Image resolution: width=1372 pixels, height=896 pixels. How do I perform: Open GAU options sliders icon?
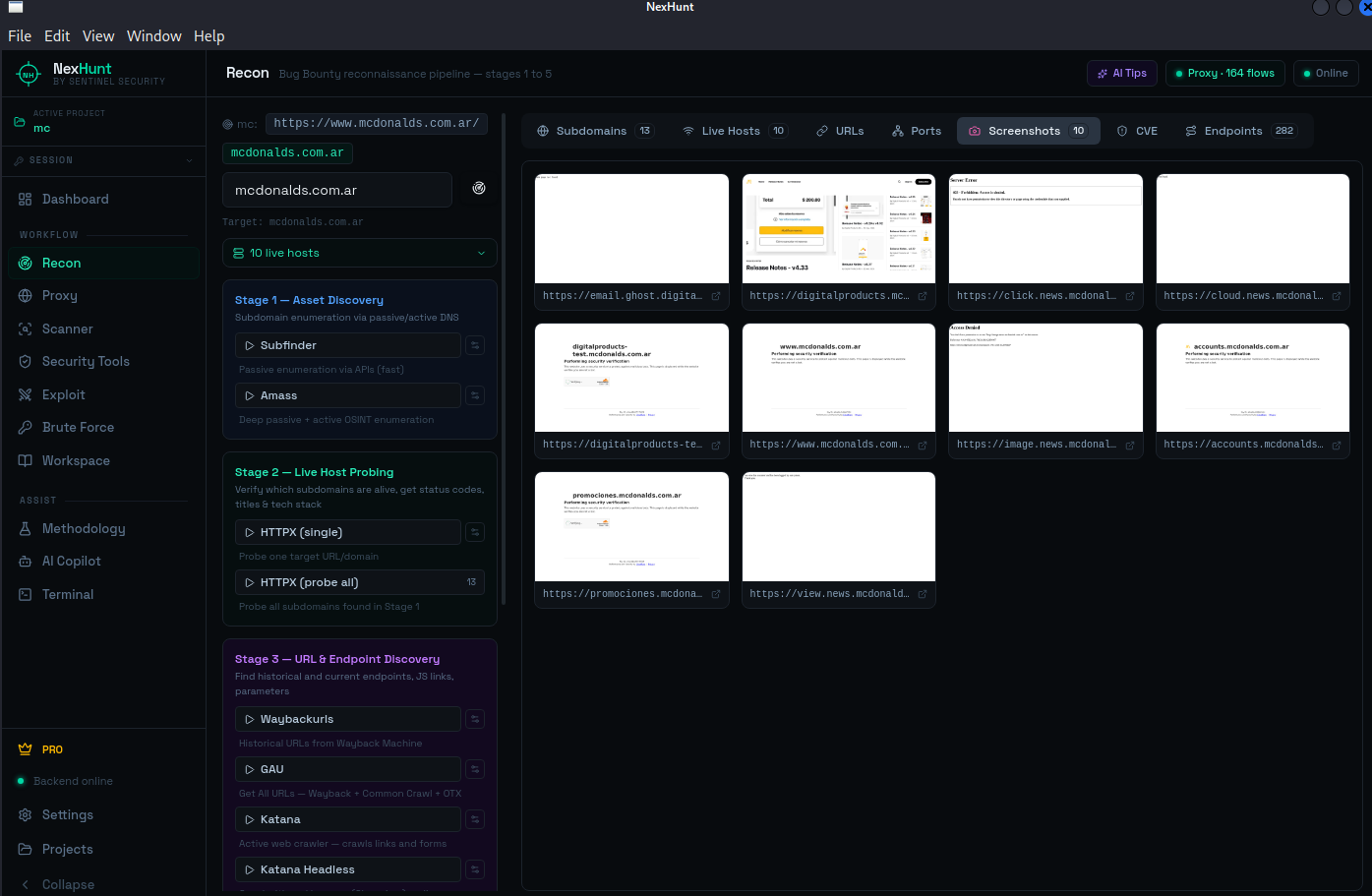tap(475, 769)
